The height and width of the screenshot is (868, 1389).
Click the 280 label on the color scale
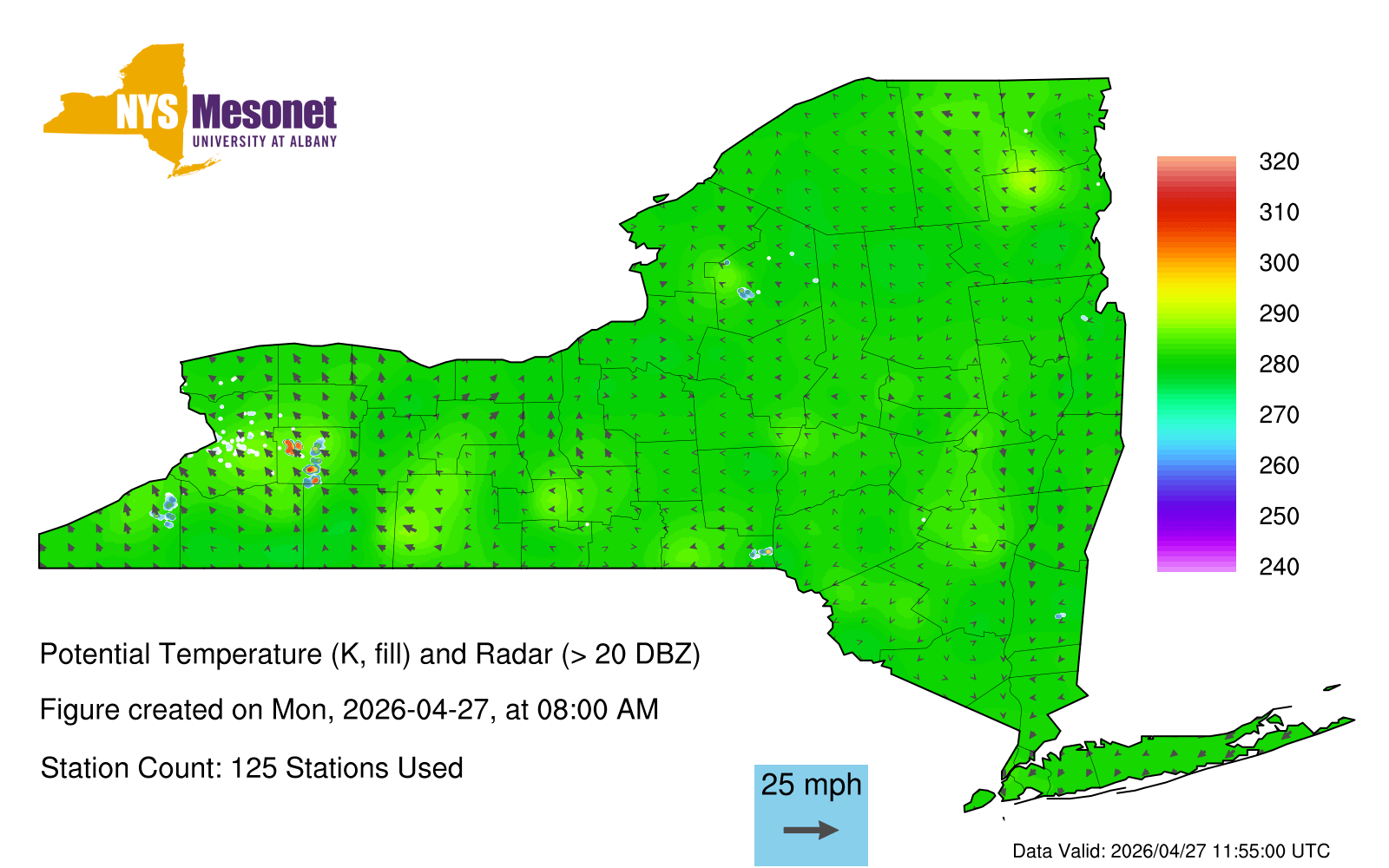coord(1278,365)
